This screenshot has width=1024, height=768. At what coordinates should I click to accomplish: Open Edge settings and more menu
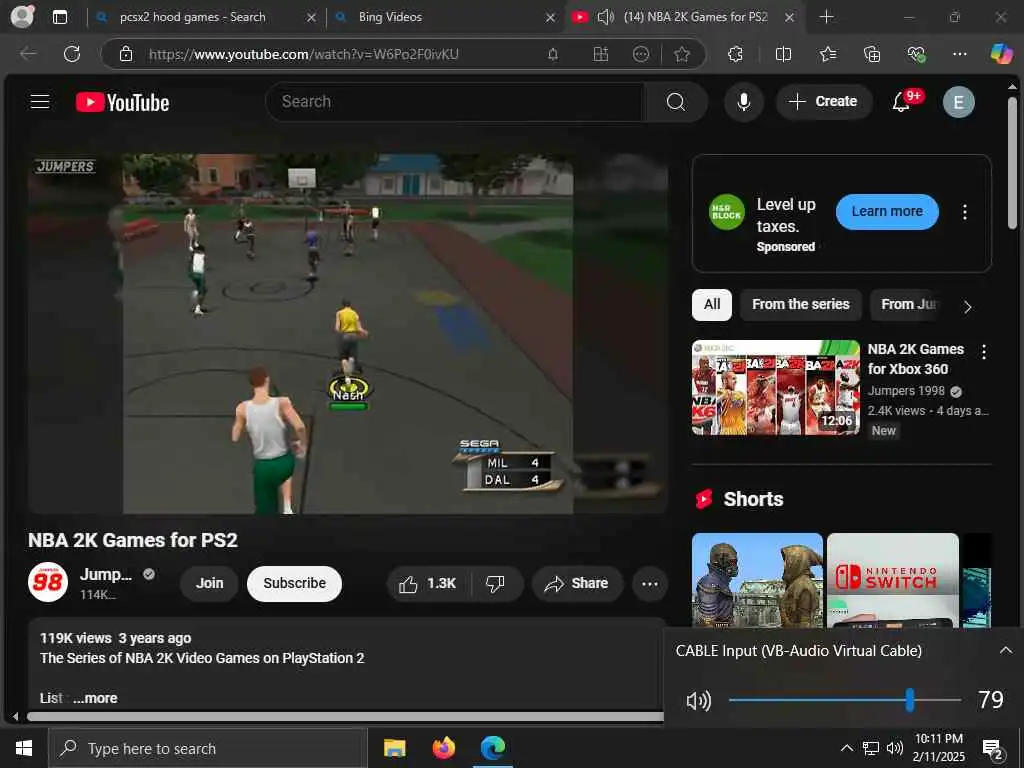click(x=959, y=54)
